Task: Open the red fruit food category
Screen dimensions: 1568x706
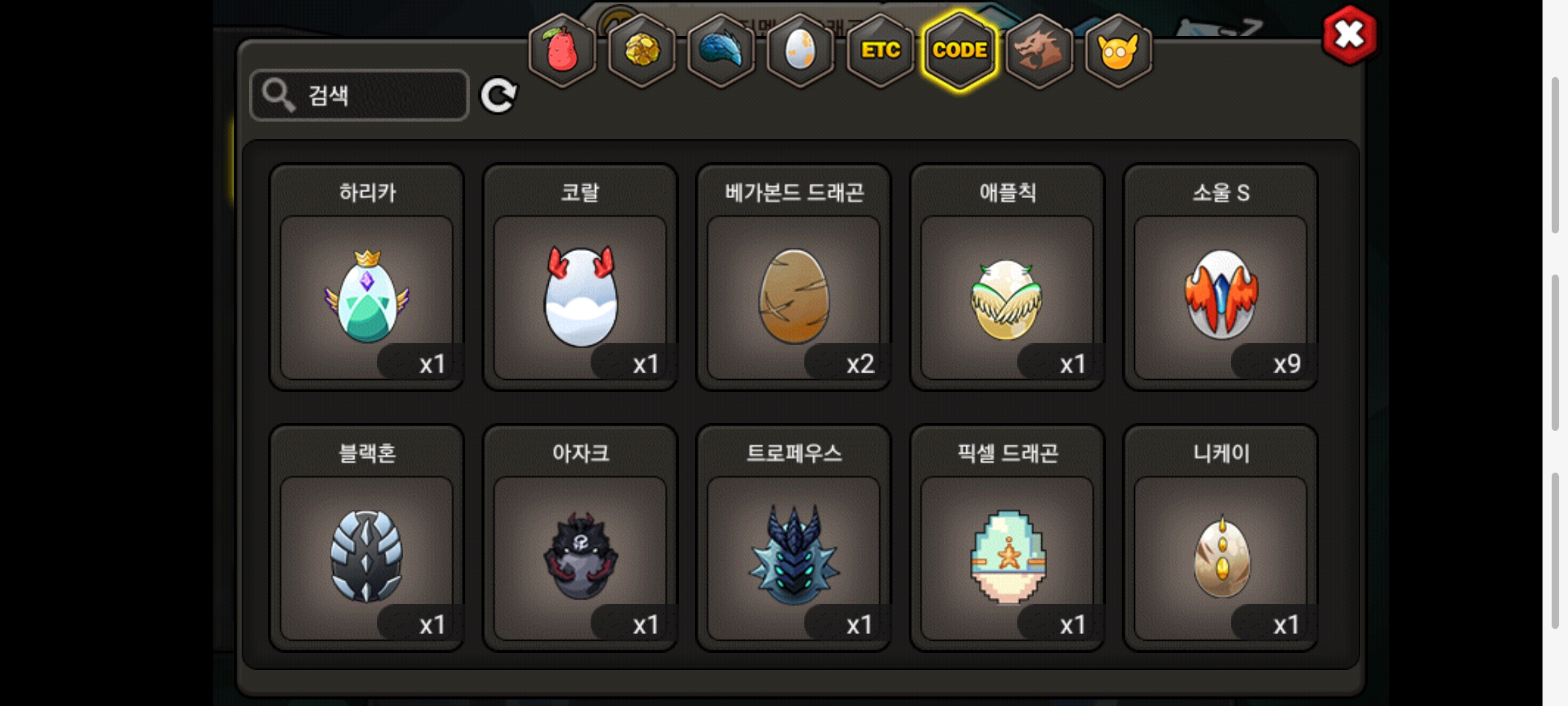Action: pos(562,51)
